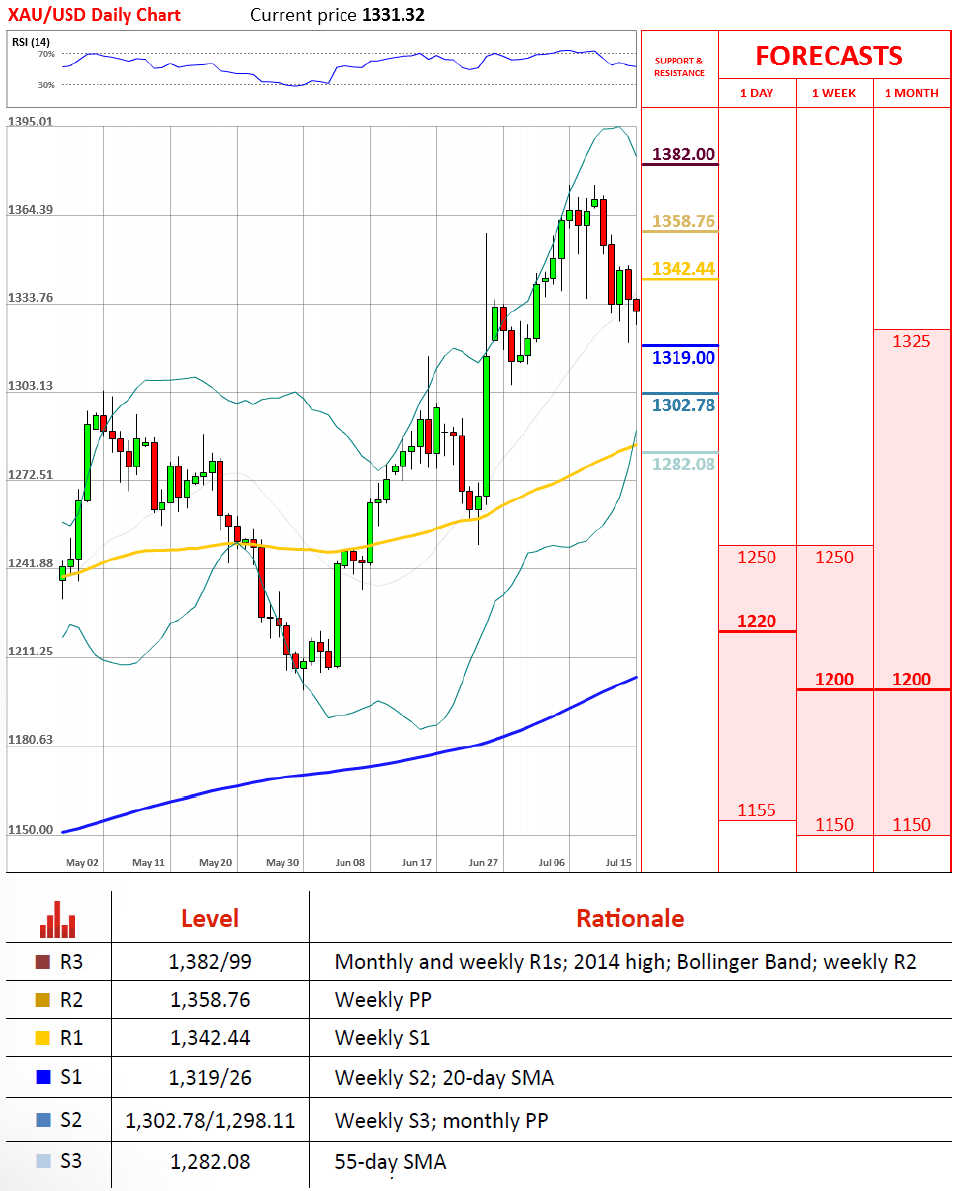Click the 1302.78 support level label
This screenshot has height=1191, width=964.
(683, 405)
